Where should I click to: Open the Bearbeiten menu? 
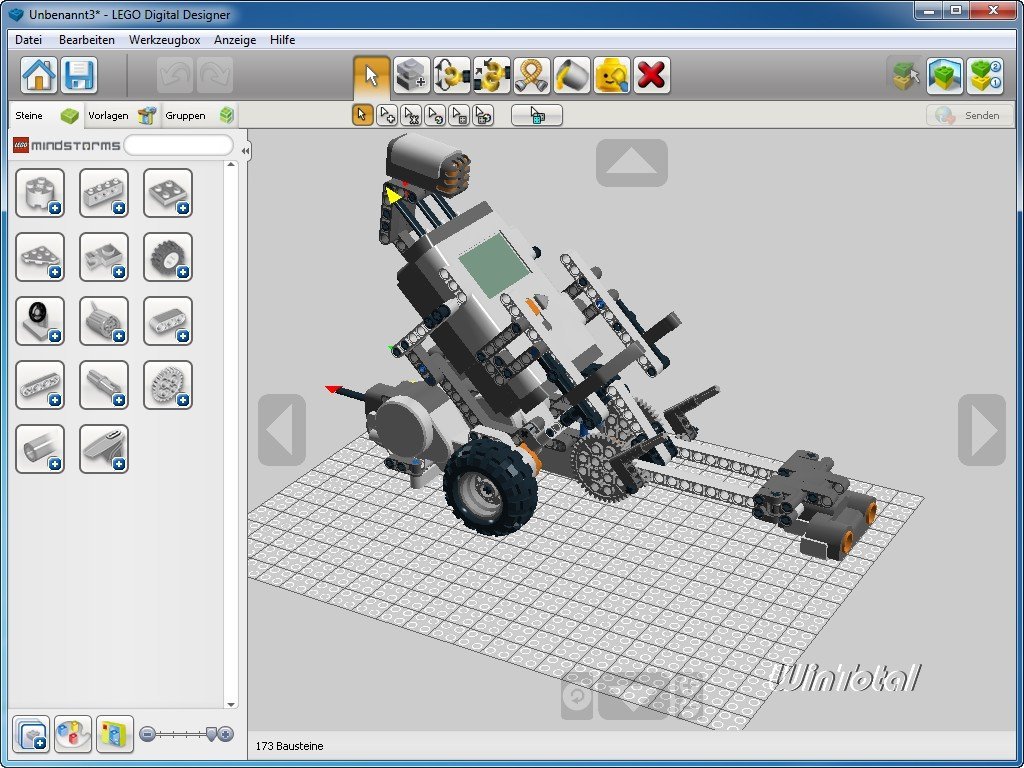(87, 40)
